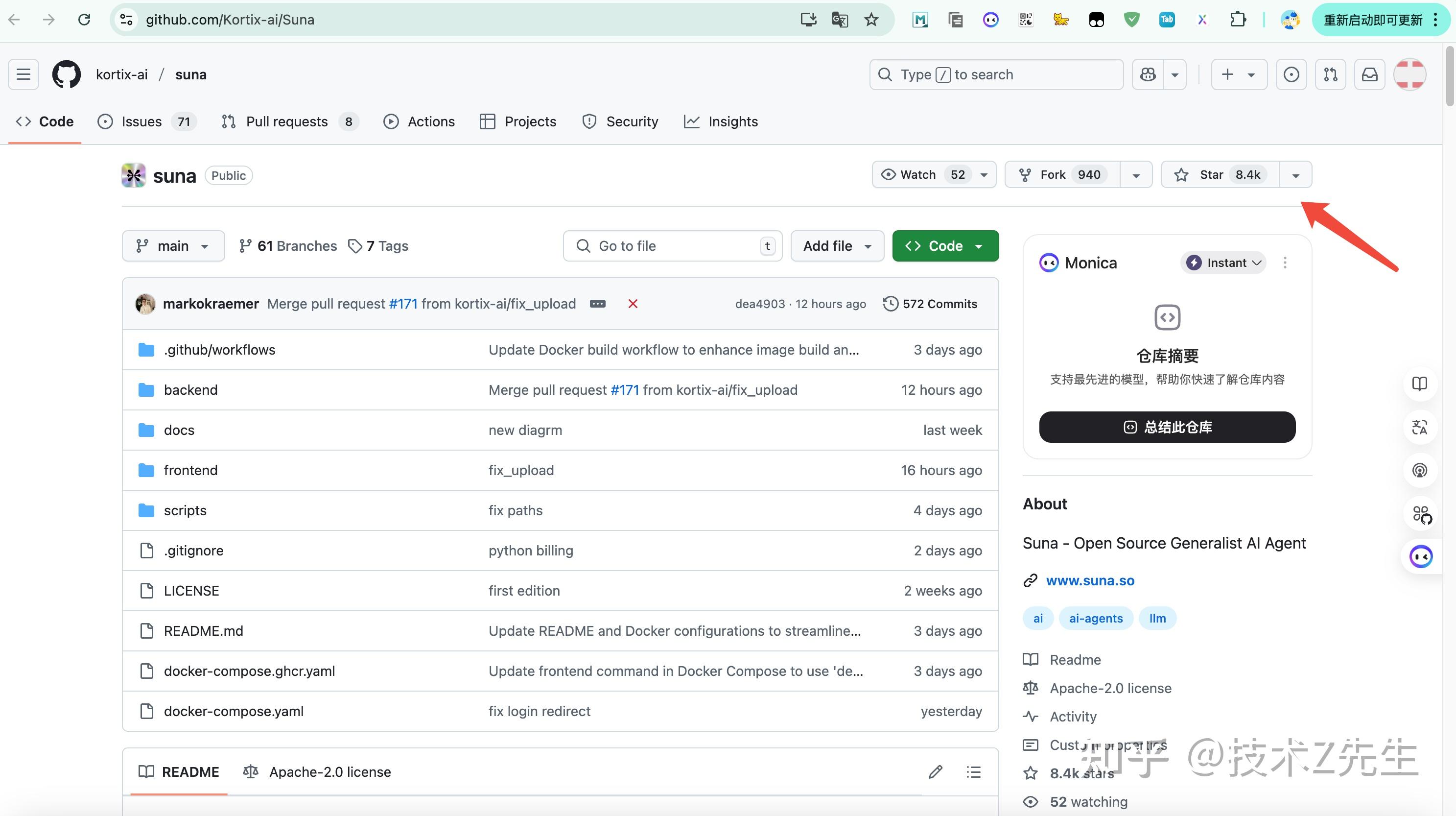
Task: Click failed status X on commit
Action: click(x=633, y=304)
